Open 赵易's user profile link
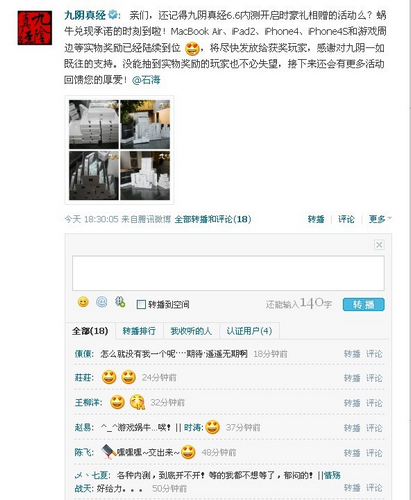The image size is (411, 500). [x=84, y=427]
